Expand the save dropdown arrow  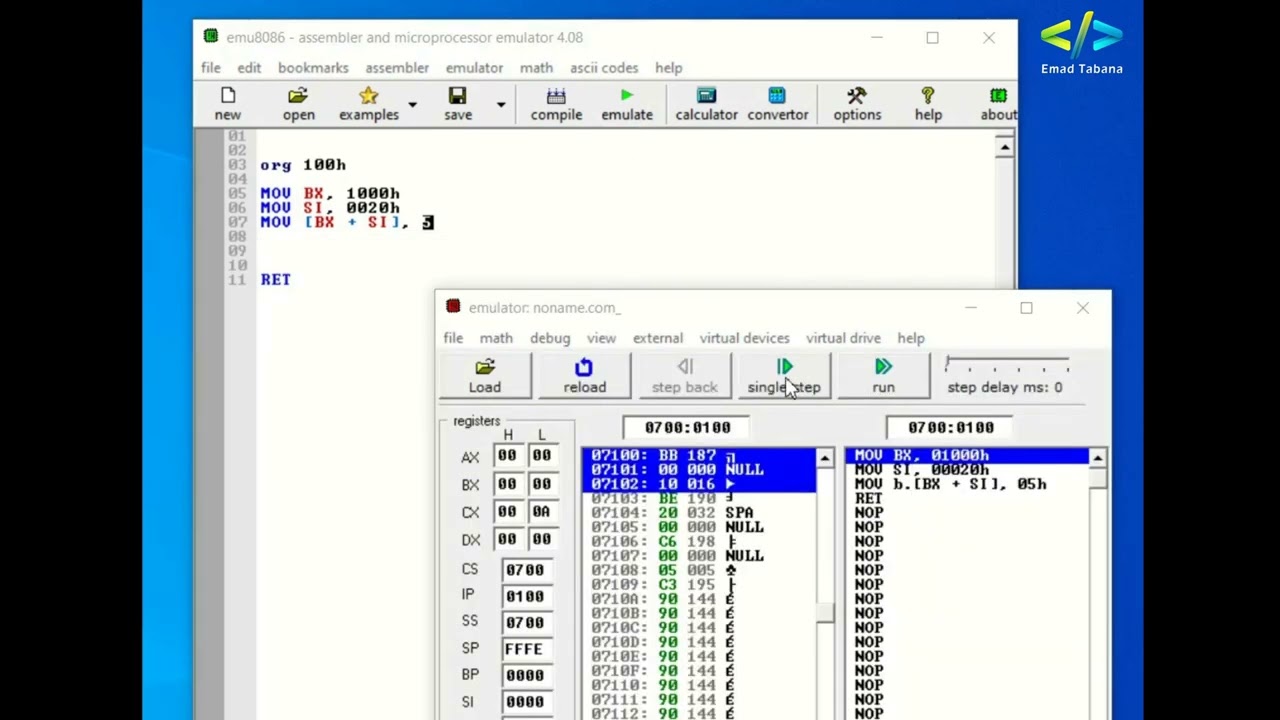tap(501, 104)
